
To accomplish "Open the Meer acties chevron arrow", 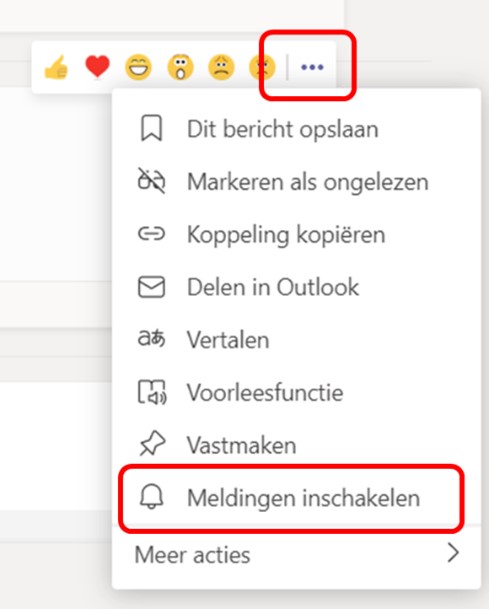I will point(453,553).
